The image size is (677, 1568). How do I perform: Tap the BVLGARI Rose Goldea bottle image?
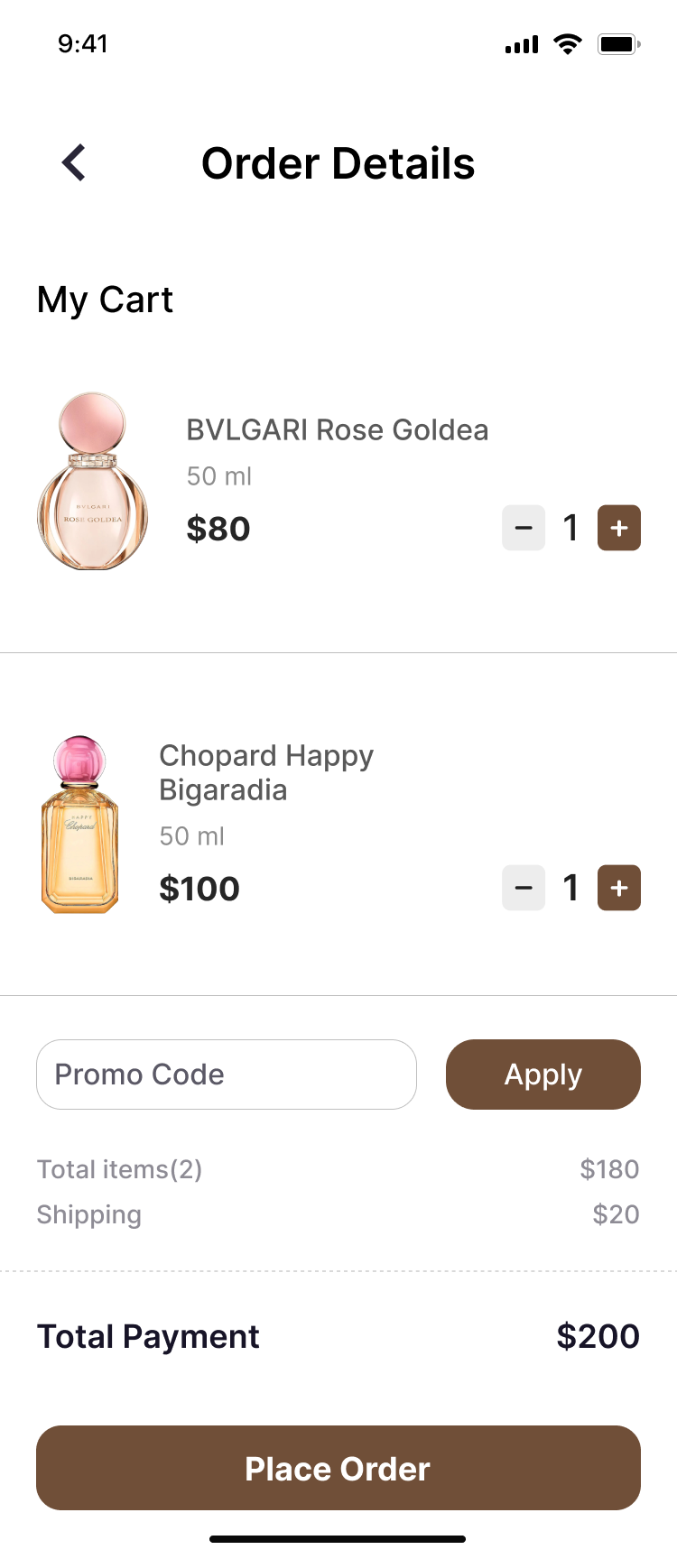click(x=92, y=481)
